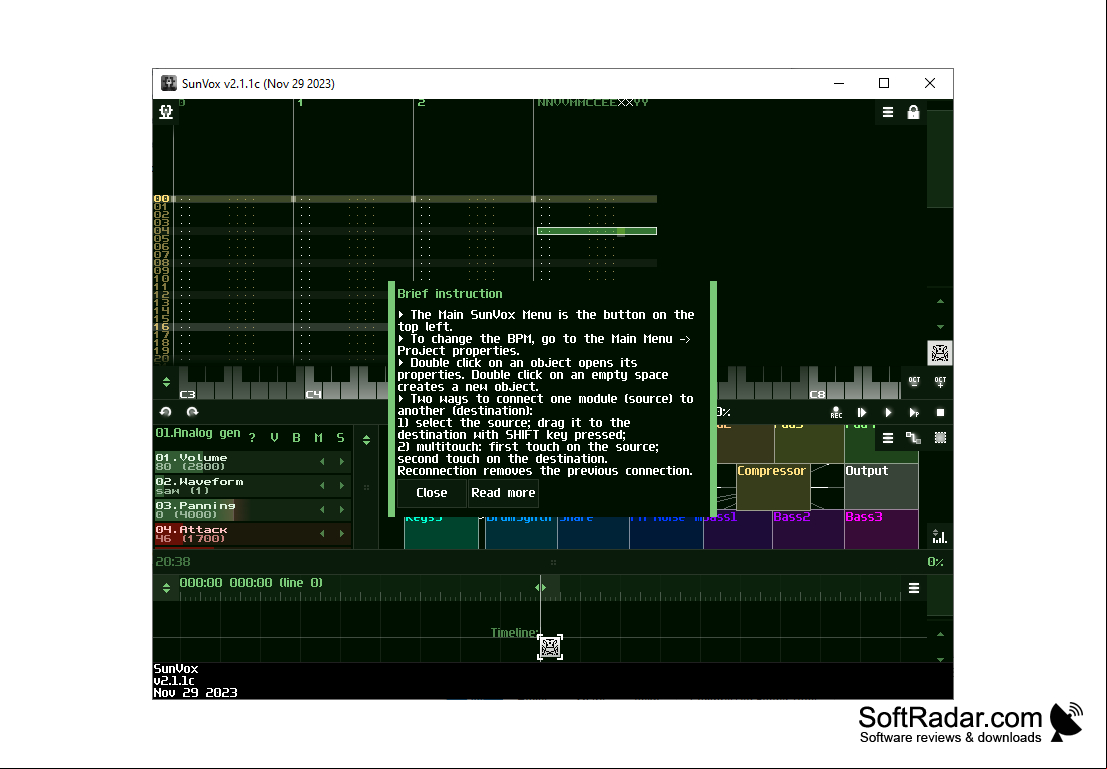Click the timeline scroll down arrow
This screenshot has height=769, width=1107.
pos(940,659)
